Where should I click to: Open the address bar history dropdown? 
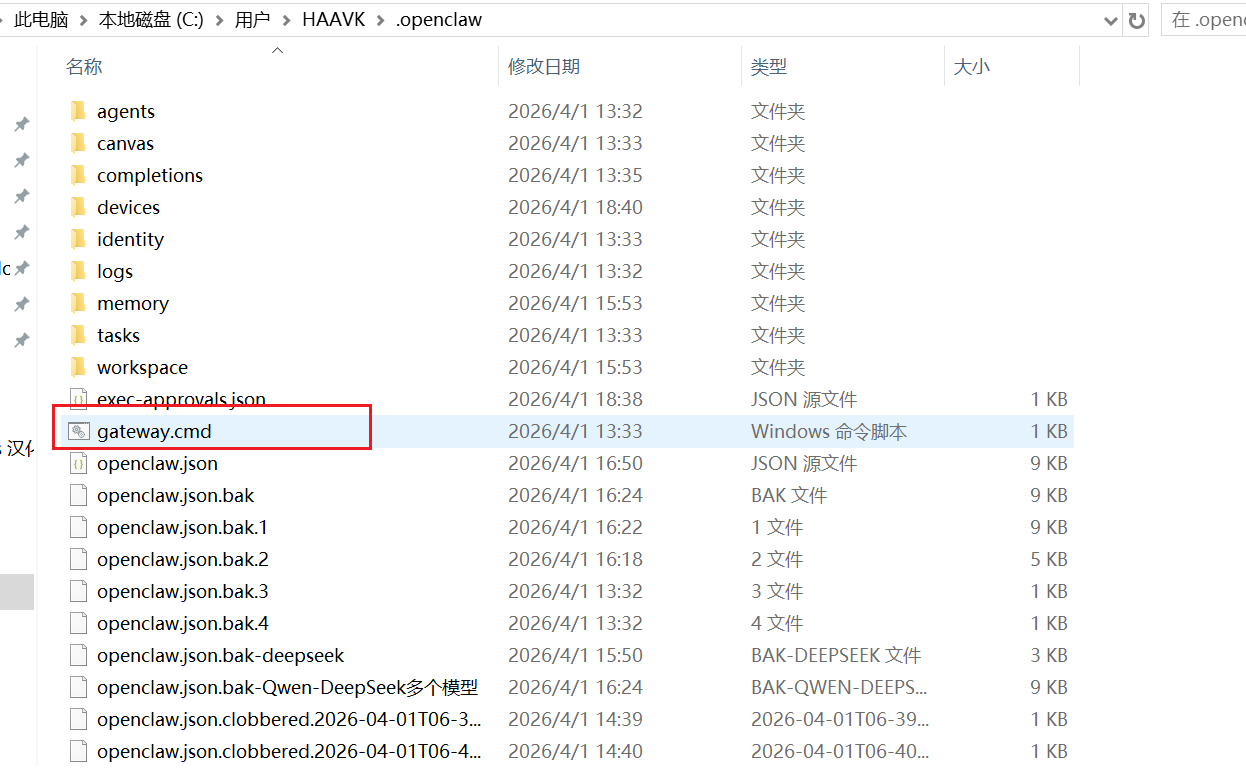click(1110, 19)
